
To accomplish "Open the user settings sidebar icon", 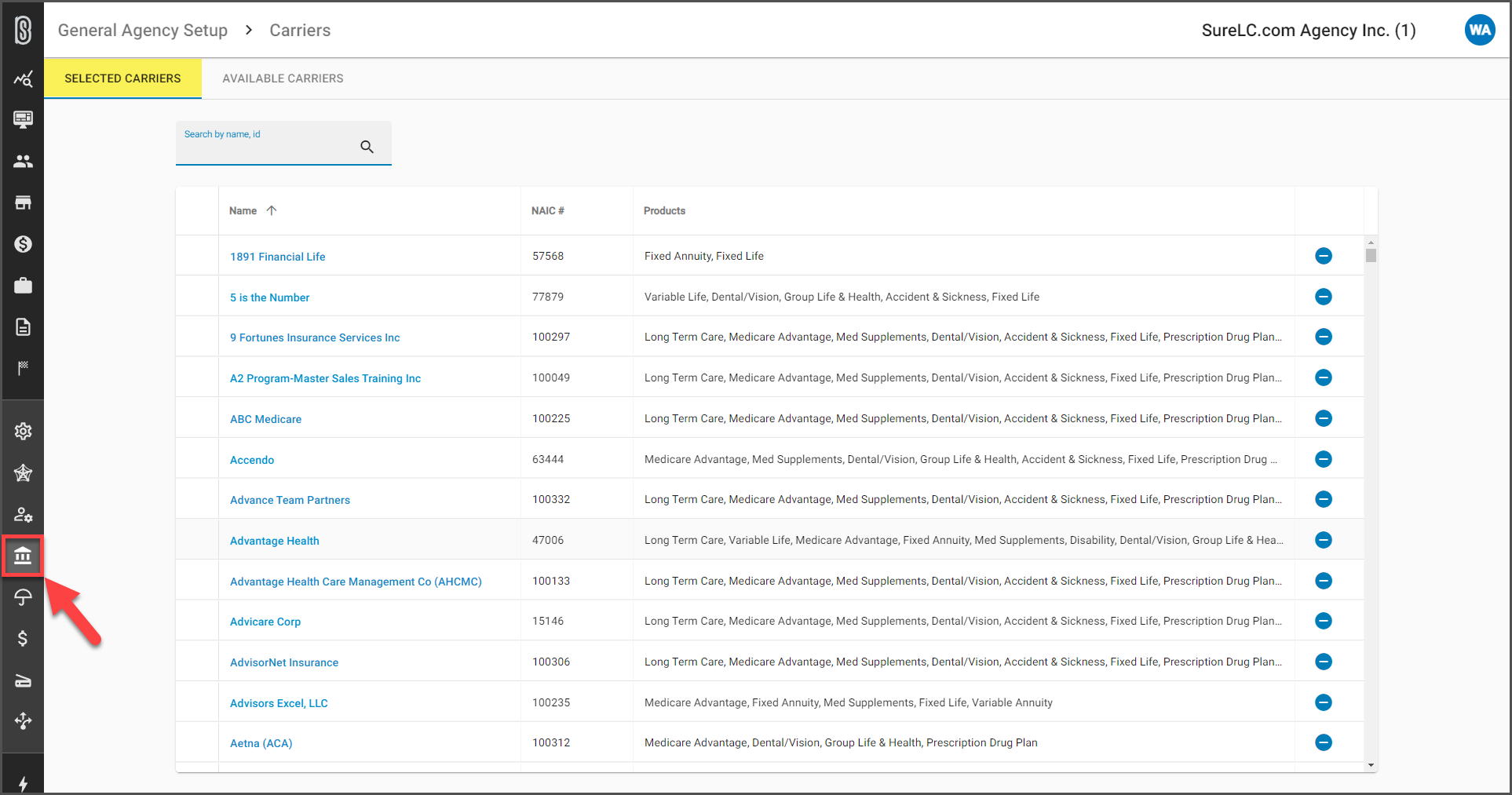I will tap(24, 515).
